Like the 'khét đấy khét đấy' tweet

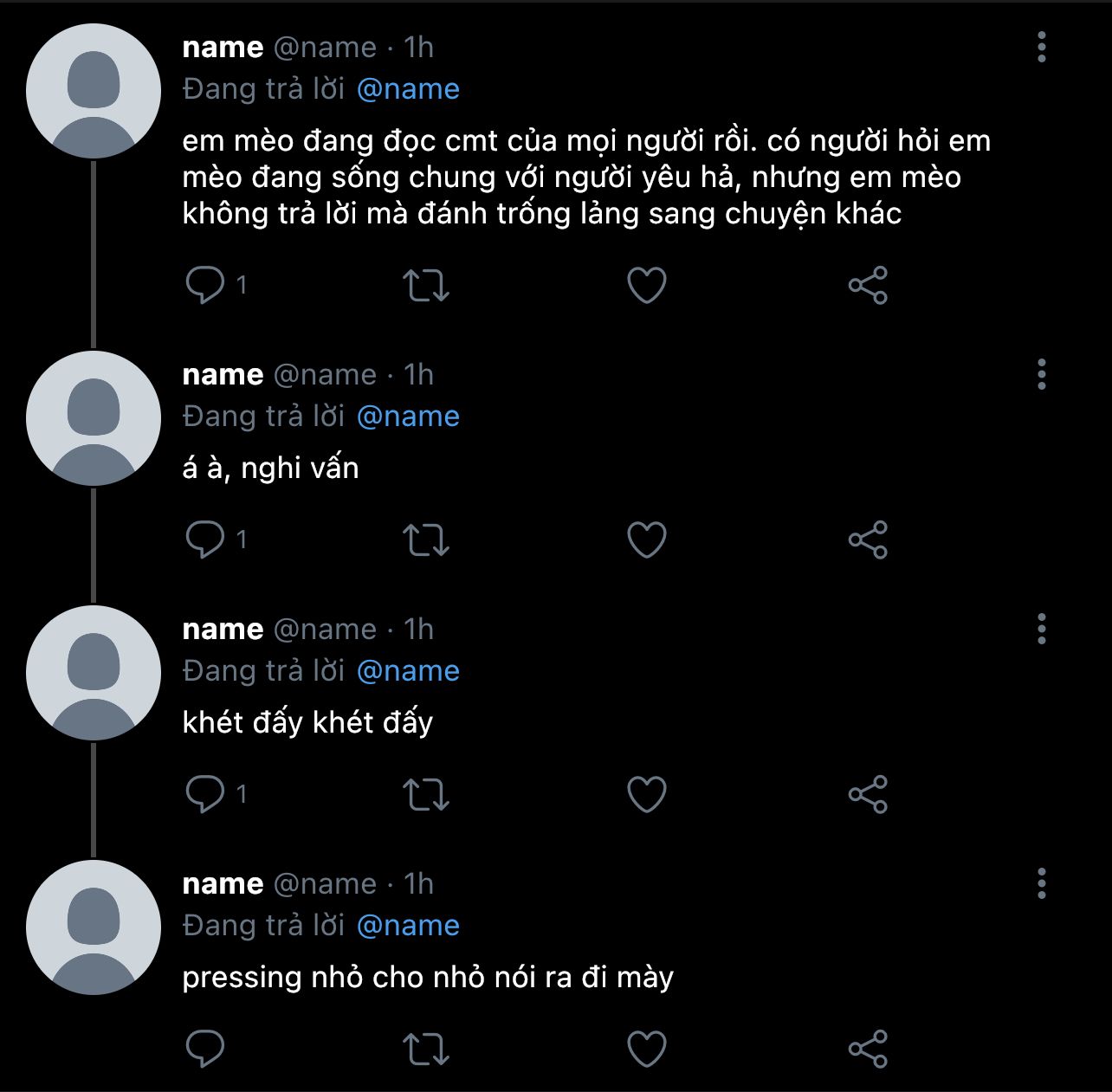click(647, 794)
